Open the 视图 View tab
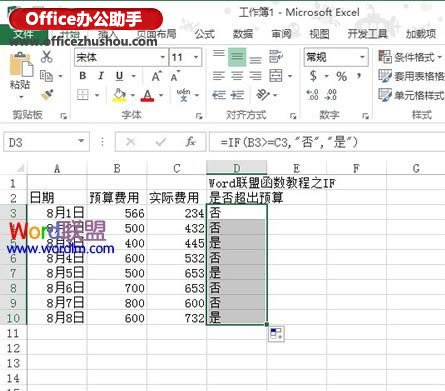The width and height of the screenshot is (445, 391). pyautogui.click(x=319, y=34)
